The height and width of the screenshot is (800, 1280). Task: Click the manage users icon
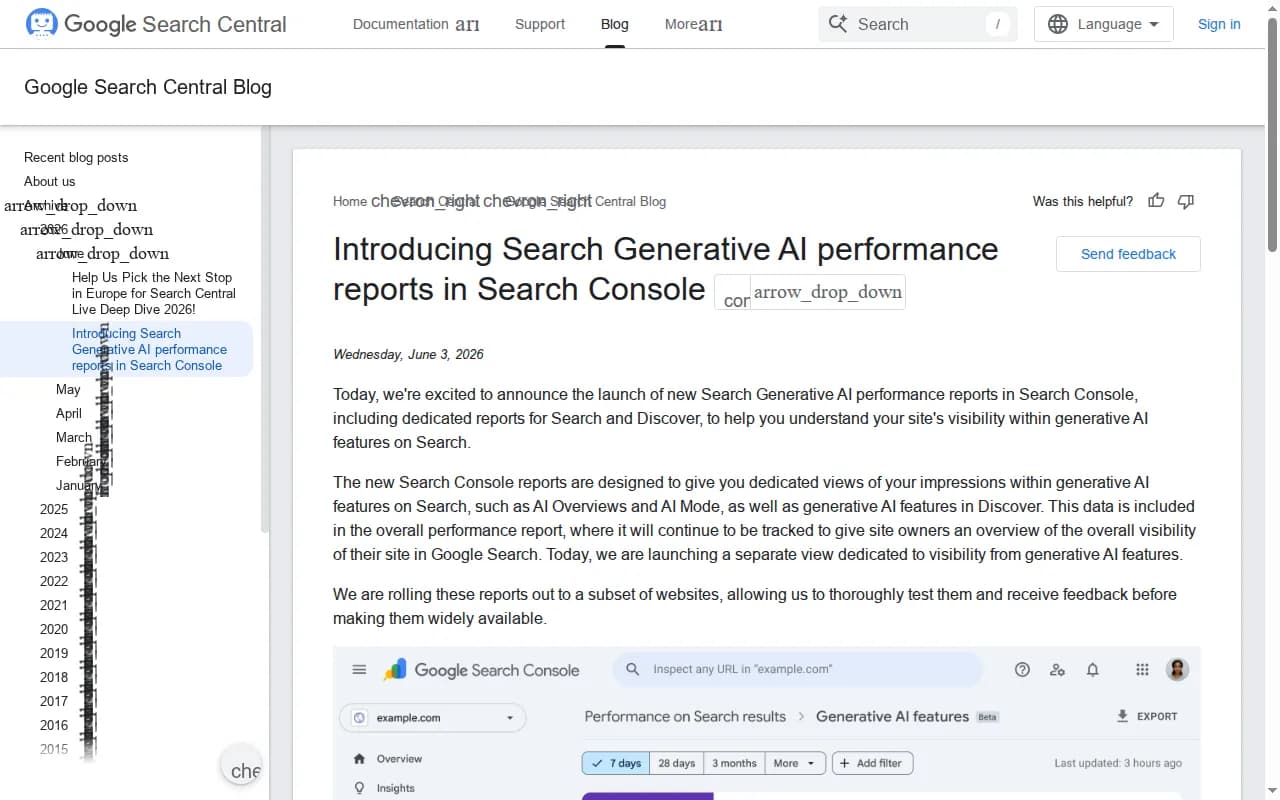(1057, 670)
